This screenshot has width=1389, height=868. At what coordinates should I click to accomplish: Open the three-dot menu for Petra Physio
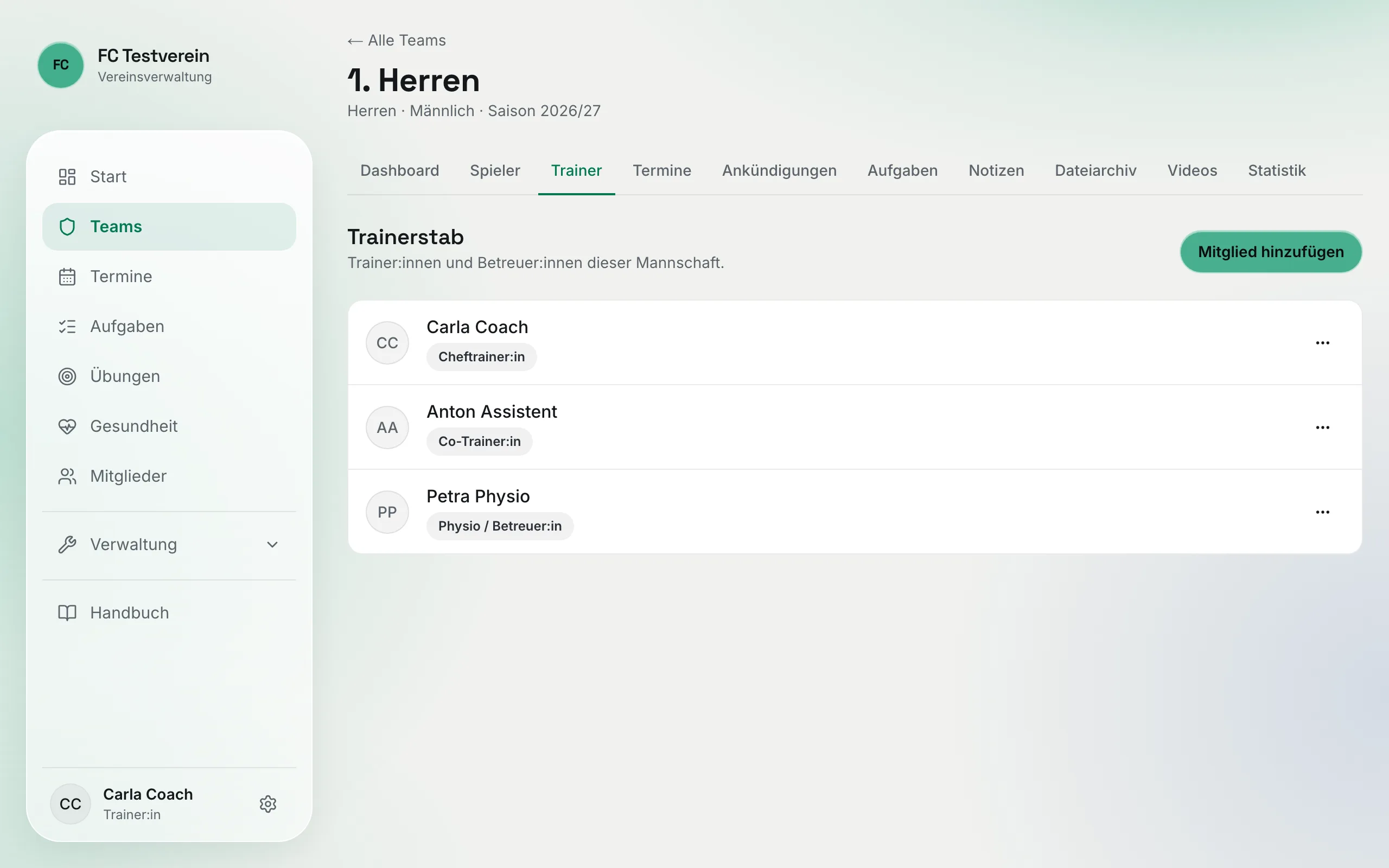click(x=1322, y=512)
